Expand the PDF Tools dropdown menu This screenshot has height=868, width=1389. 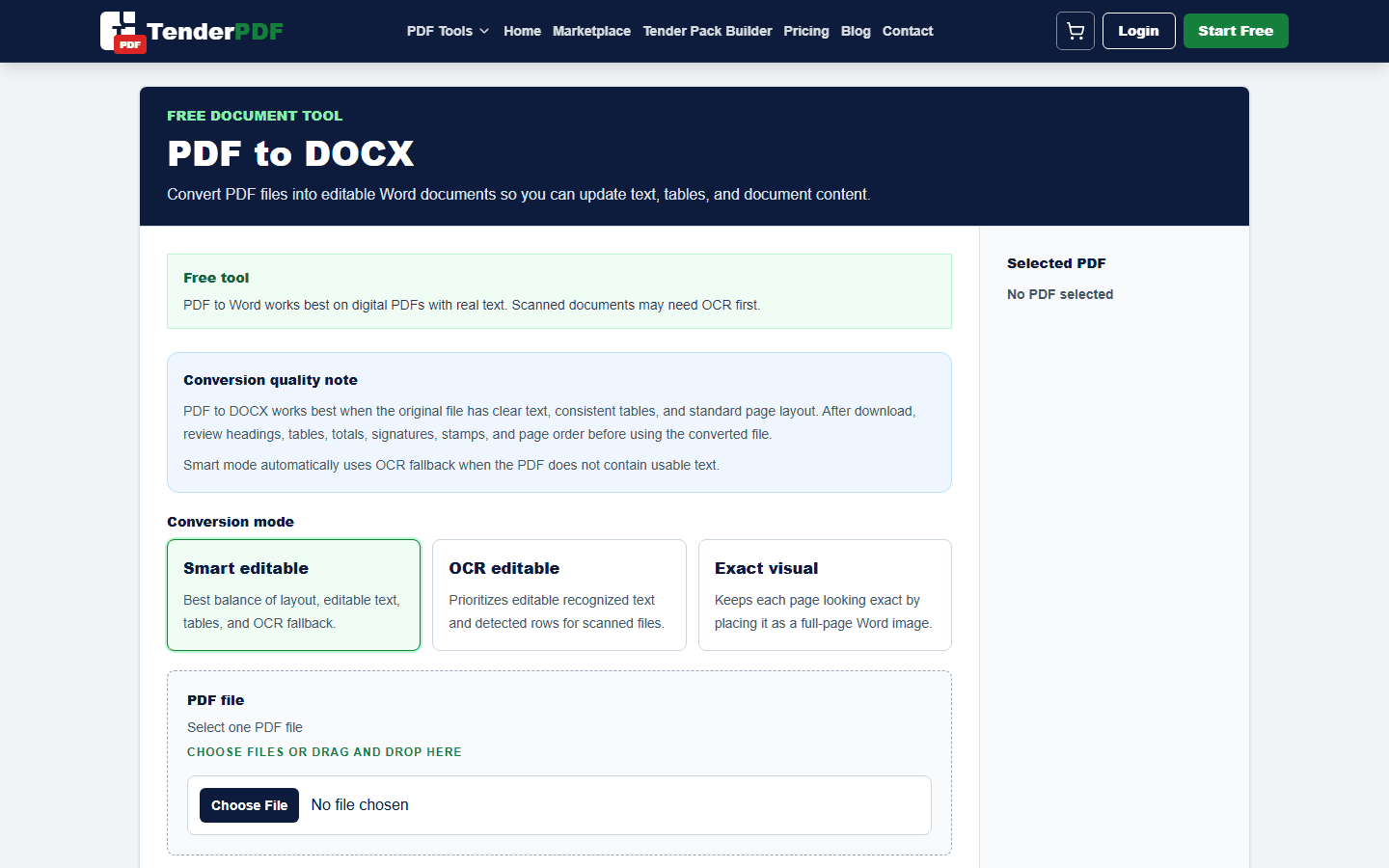449,31
